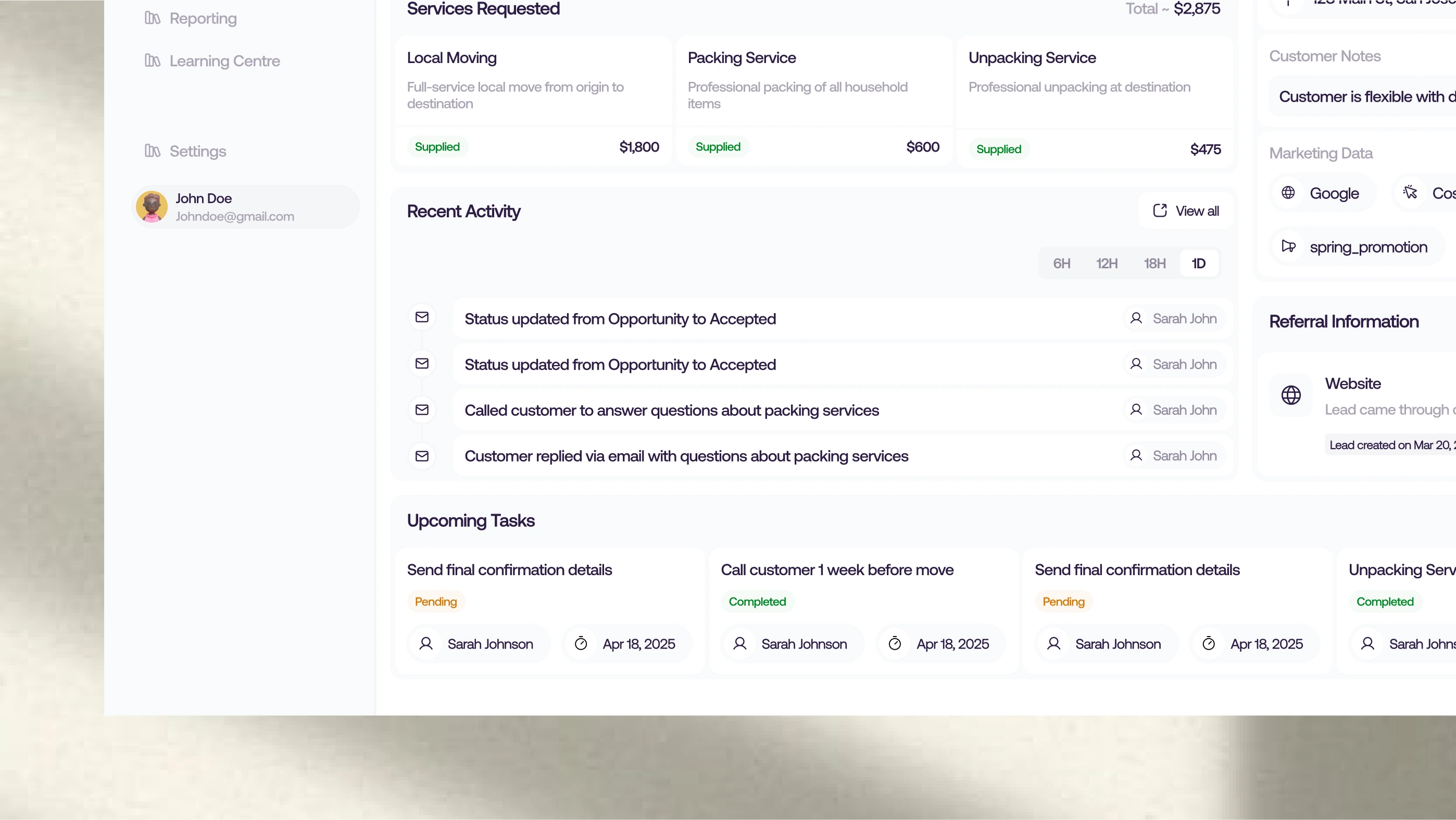Click user icon in Customer replied row
Image resolution: width=1456 pixels, height=820 pixels.
coord(1136,456)
